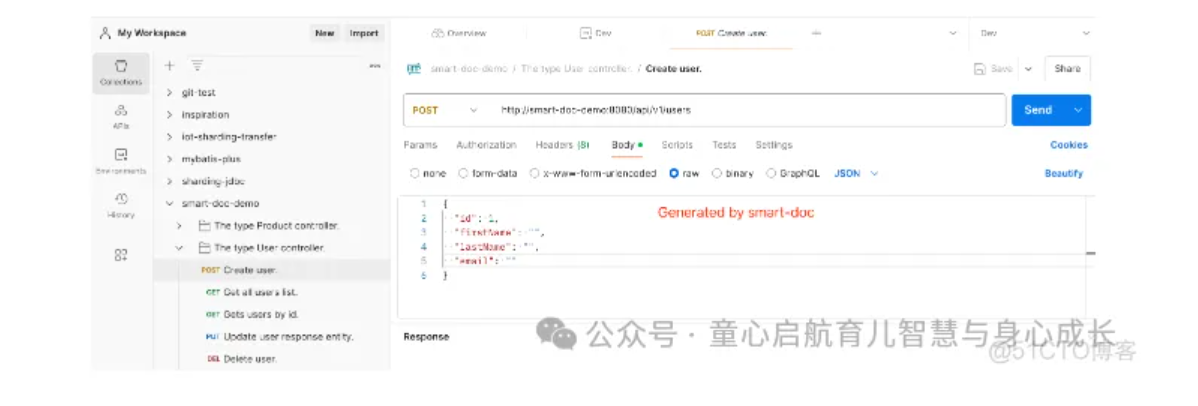Viewport: 1198px width, 406px height.
Task: Select the x-www-form-urlencoded radio
Action: [535, 174]
